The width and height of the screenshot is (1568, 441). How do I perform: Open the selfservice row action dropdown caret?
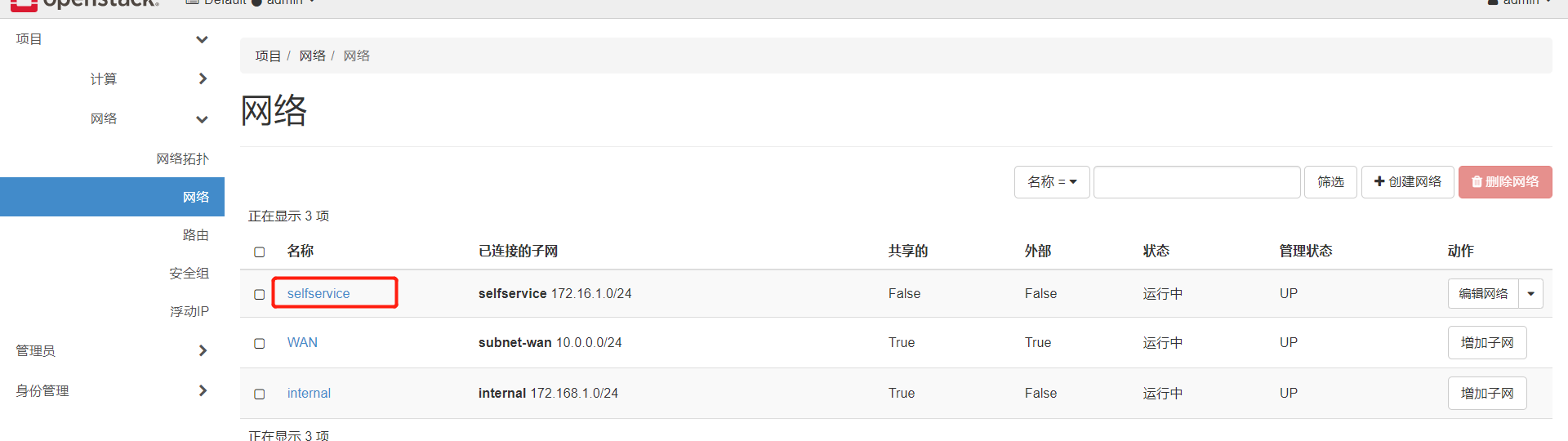[x=1530, y=293]
